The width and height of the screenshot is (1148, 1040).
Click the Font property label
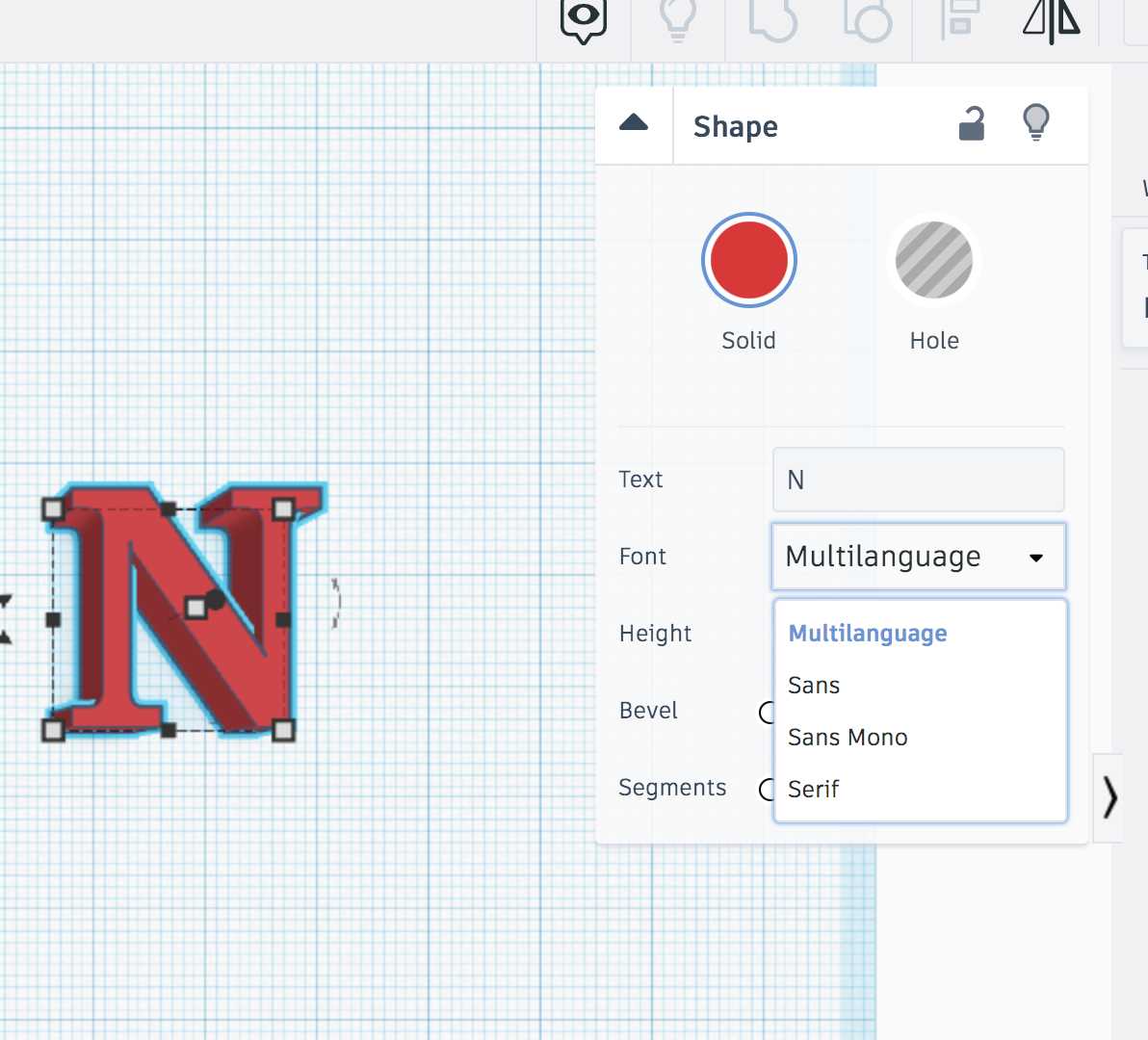click(642, 557)
